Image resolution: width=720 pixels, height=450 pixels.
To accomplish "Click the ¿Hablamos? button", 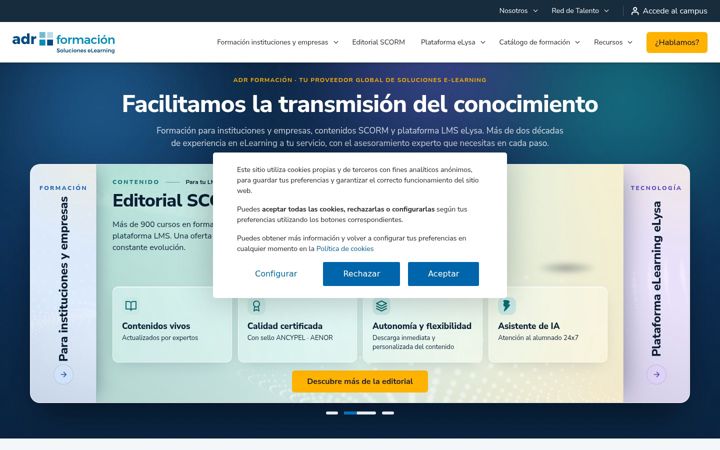I will click(677, 42).
